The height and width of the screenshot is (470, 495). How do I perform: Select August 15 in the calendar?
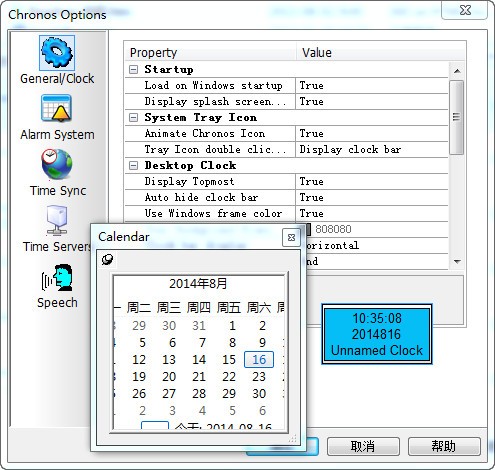click(x=229, y=360)
